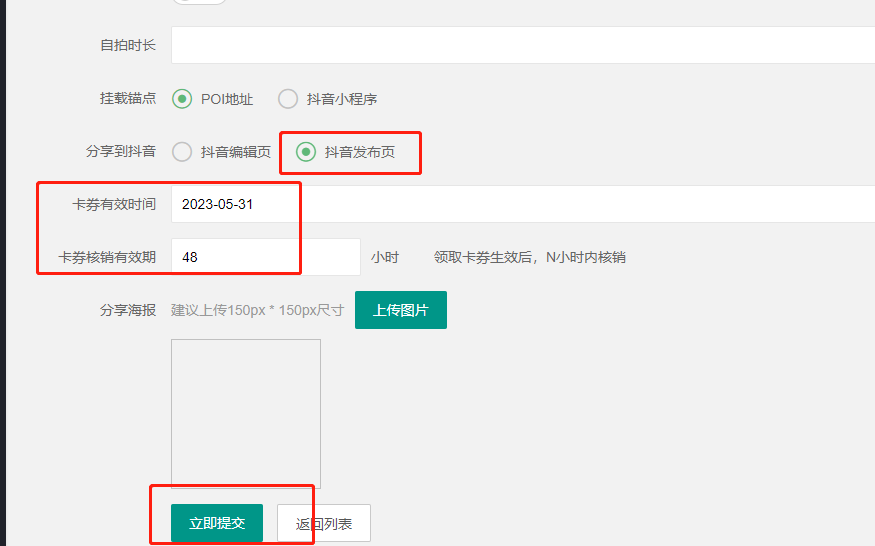Click the 卡券核销有效期 label
The image size is (875, 546).
107,257
